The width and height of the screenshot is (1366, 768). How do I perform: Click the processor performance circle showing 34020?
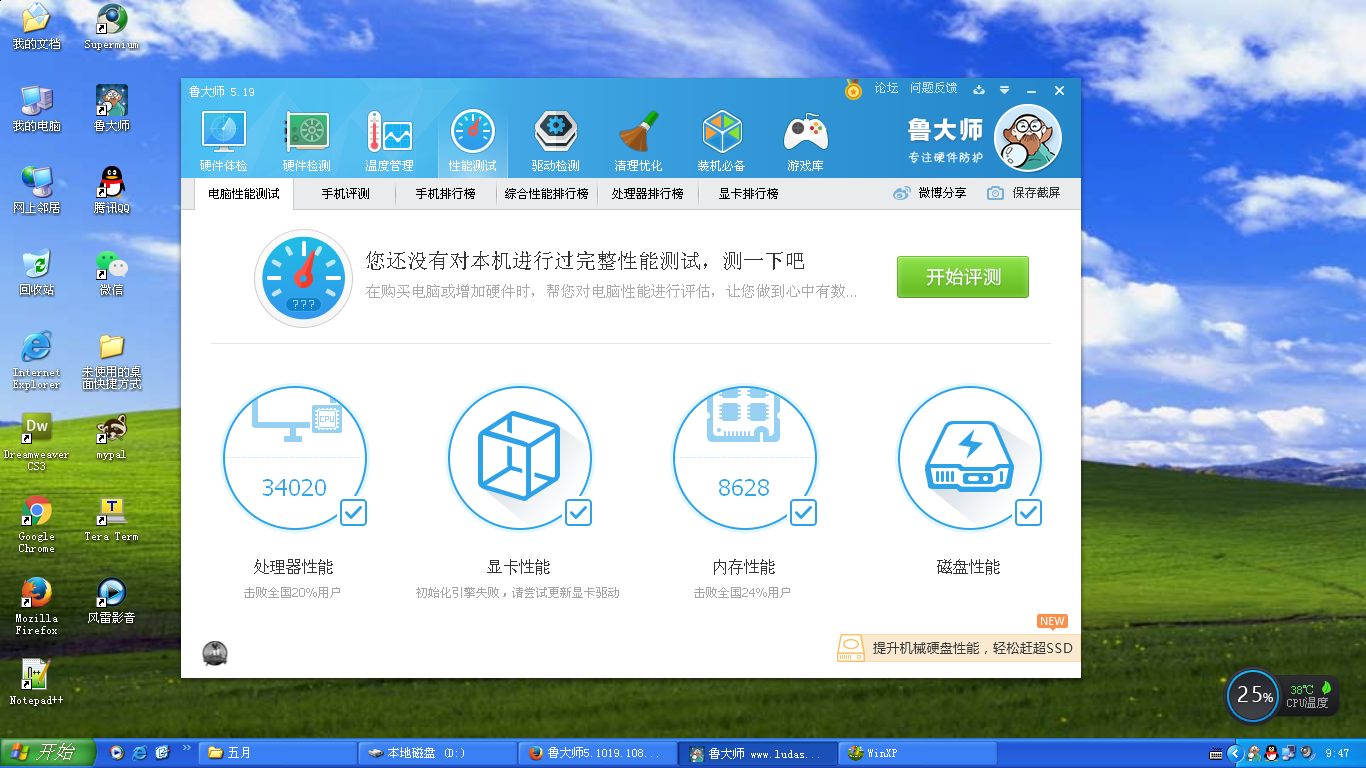point(295,457)
